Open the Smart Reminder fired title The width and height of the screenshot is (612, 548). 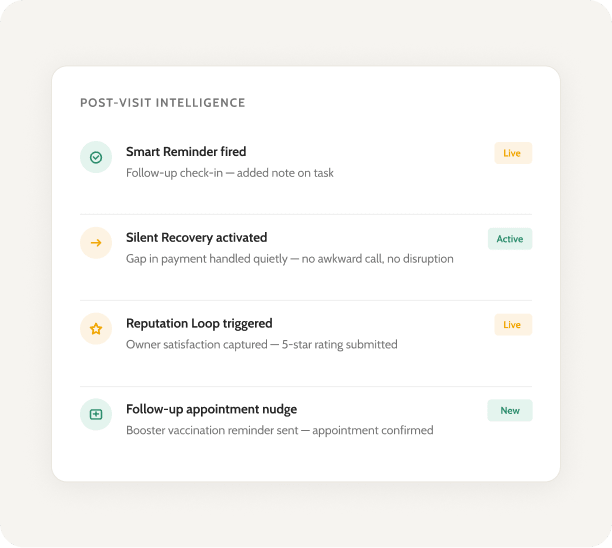pyautogui.click(x=186, y=151)
